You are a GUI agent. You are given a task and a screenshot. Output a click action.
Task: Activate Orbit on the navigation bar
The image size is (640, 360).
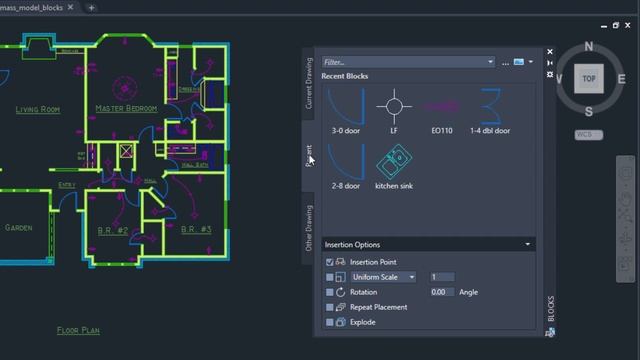pos(625,239)
